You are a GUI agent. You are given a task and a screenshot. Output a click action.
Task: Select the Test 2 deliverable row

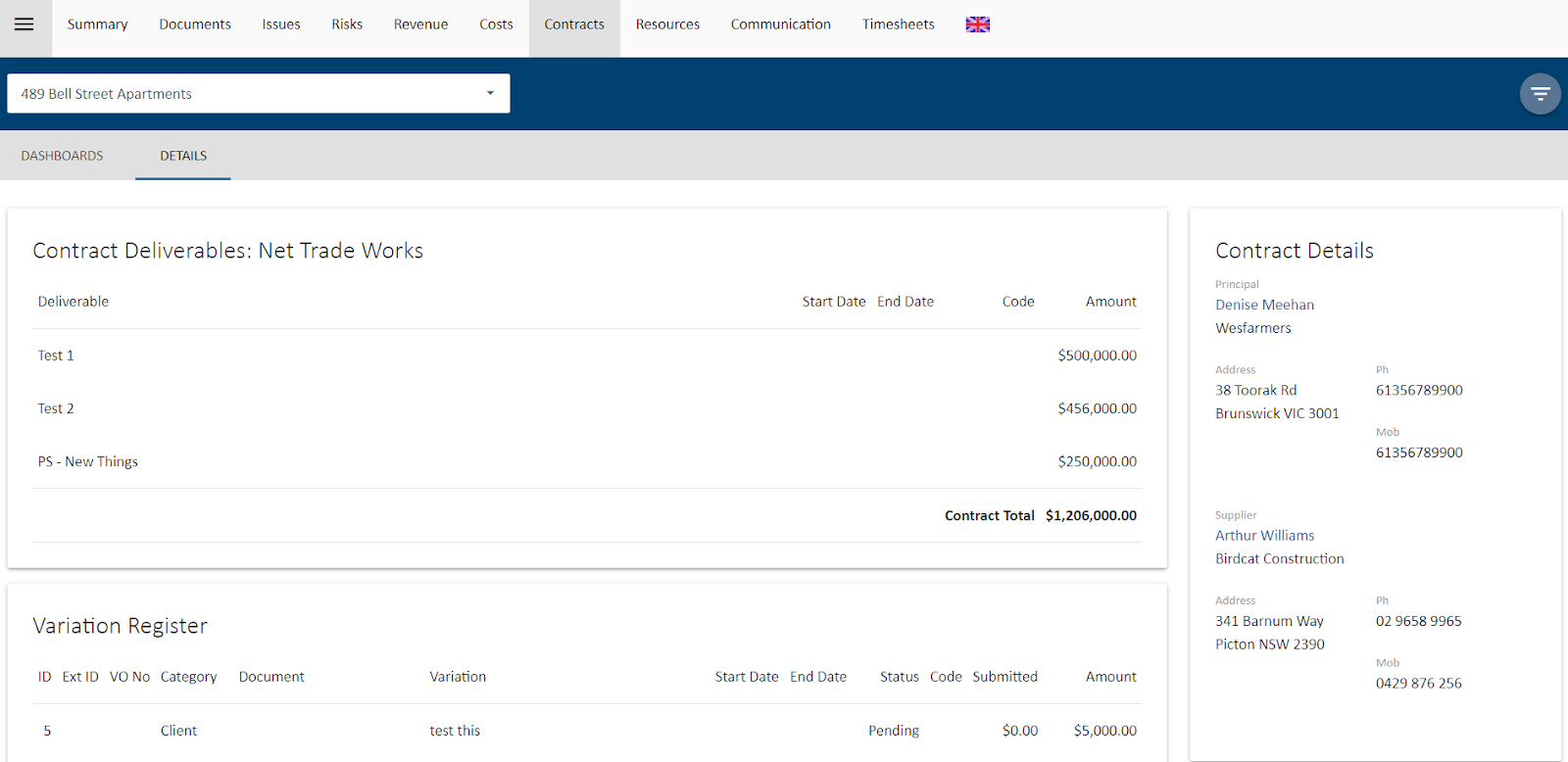point(586,408)
